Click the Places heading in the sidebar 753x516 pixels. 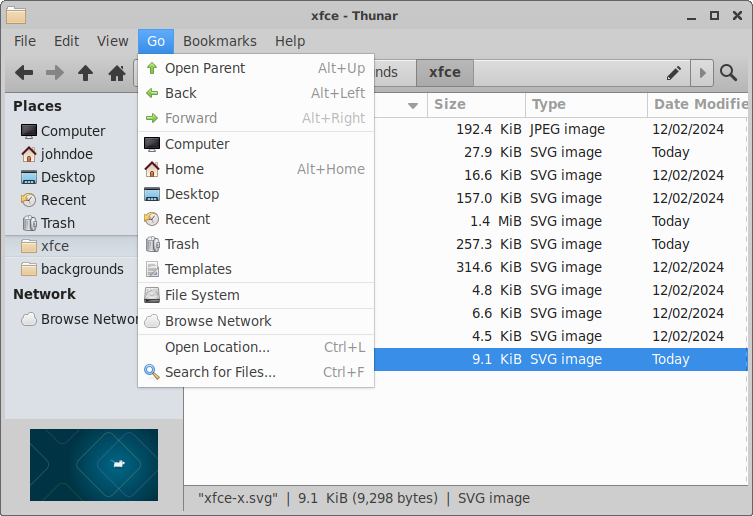pyautogui.click(x=37, y=106)
